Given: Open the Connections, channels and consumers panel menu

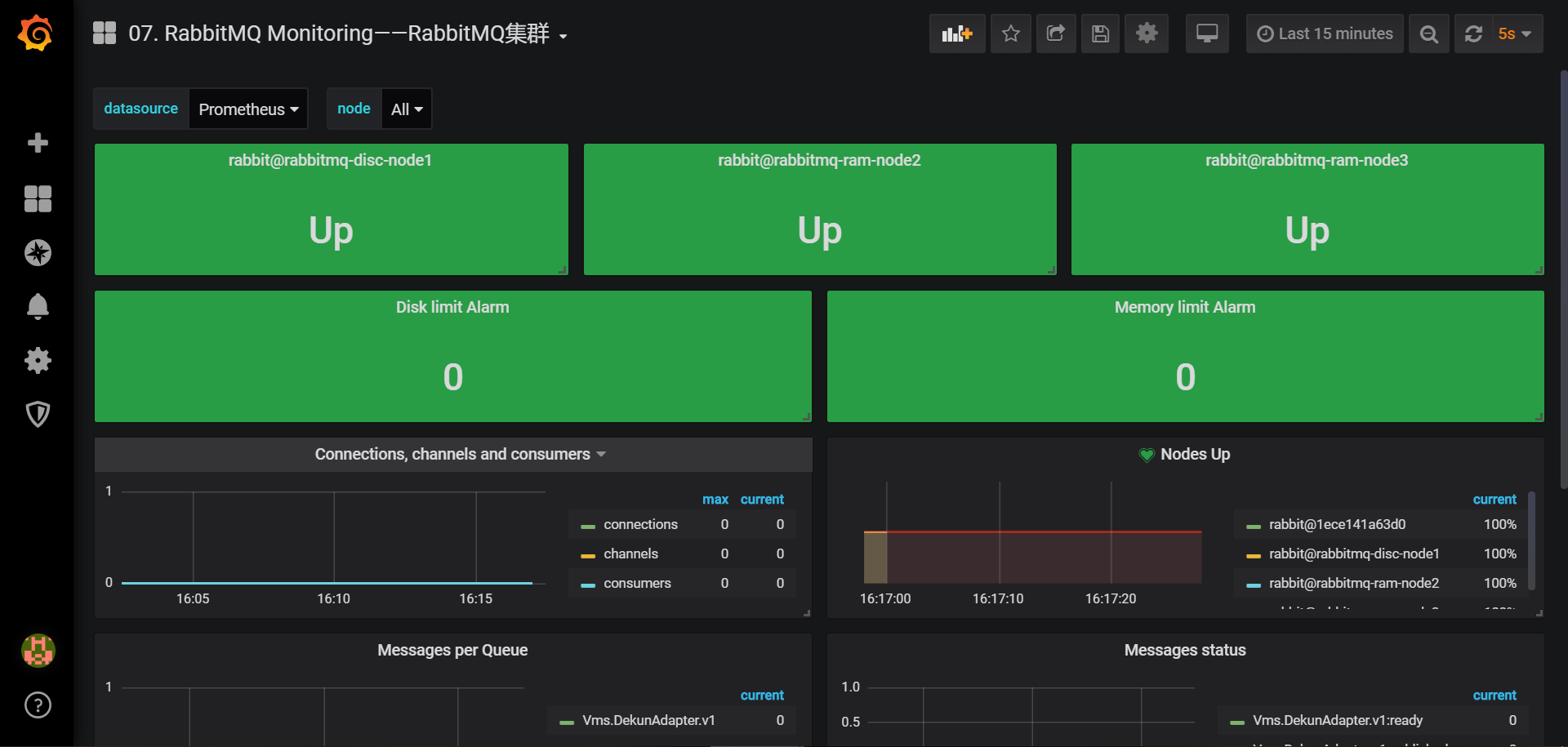Looking at the screenshot, I should 461,455.
